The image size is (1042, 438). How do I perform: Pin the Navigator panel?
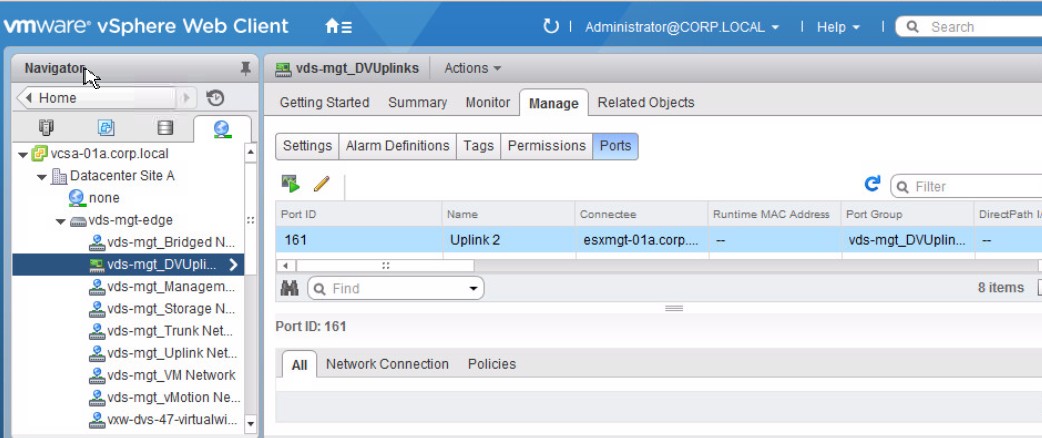click(245, 68)
